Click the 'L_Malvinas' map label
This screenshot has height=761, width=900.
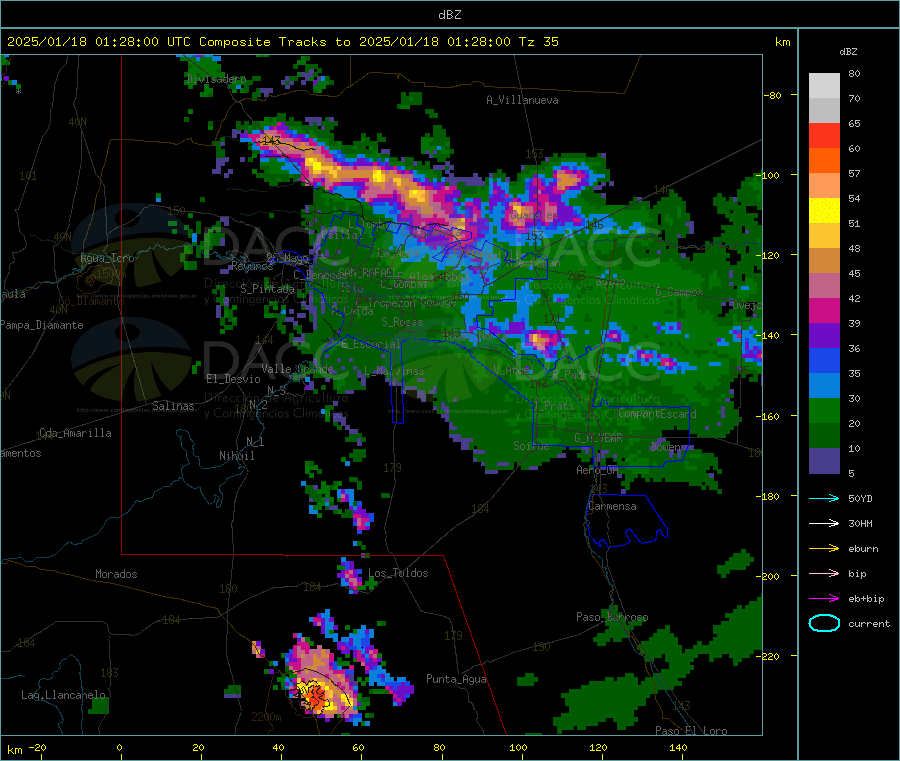[394, 371]
